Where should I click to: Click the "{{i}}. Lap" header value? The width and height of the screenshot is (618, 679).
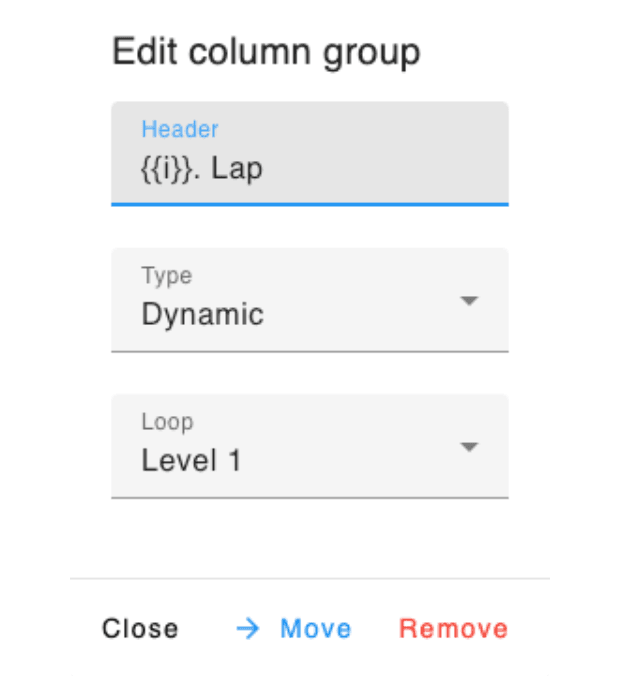coord(202,169)
